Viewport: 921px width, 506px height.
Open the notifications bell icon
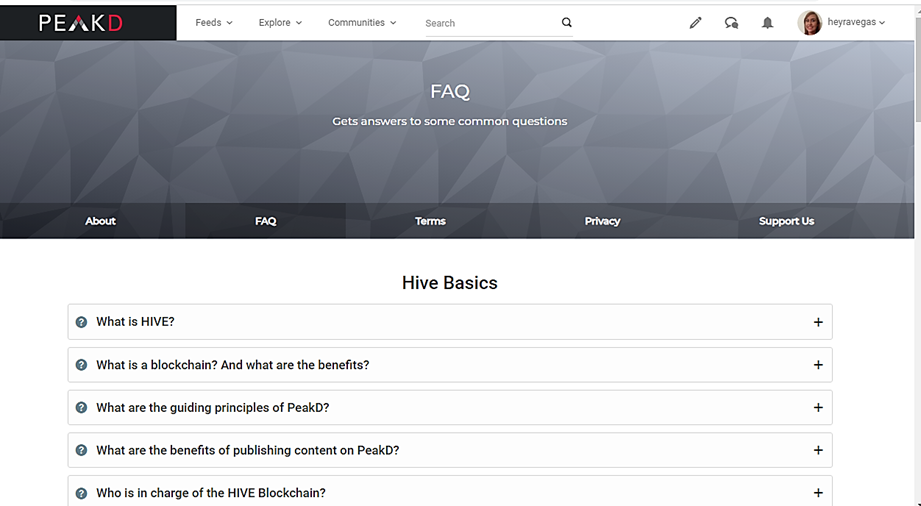[x=767, y=23]
